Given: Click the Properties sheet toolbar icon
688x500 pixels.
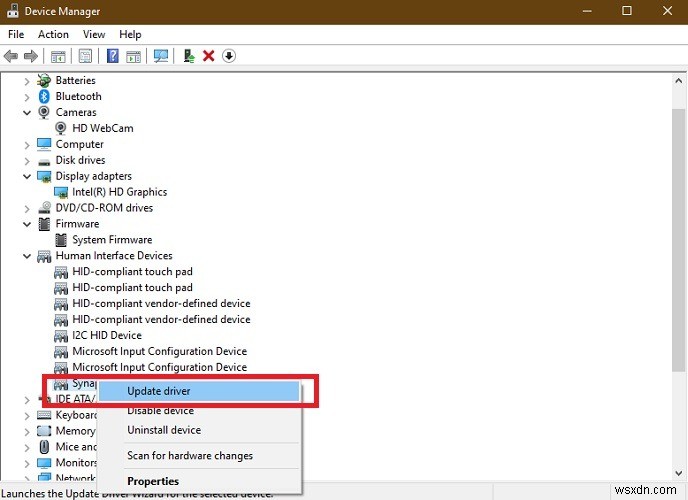Looking at the screenshot, I should click(85, 56).
